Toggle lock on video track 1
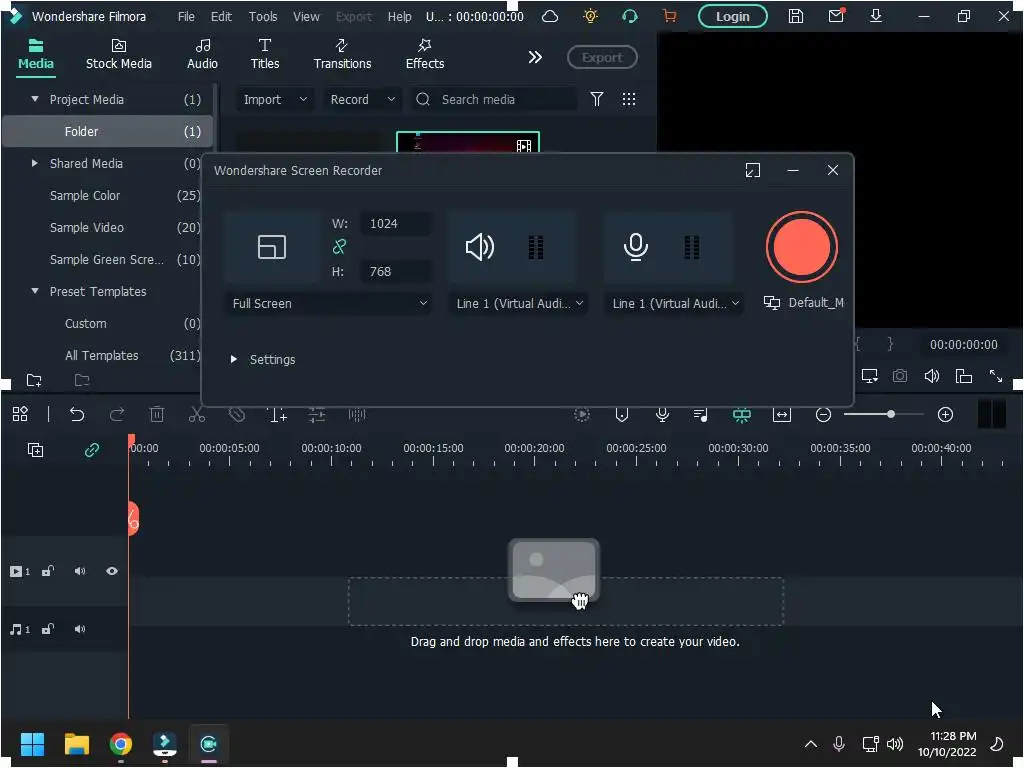This screenshot has width=1024, height=768. click(x=48, y=571)
